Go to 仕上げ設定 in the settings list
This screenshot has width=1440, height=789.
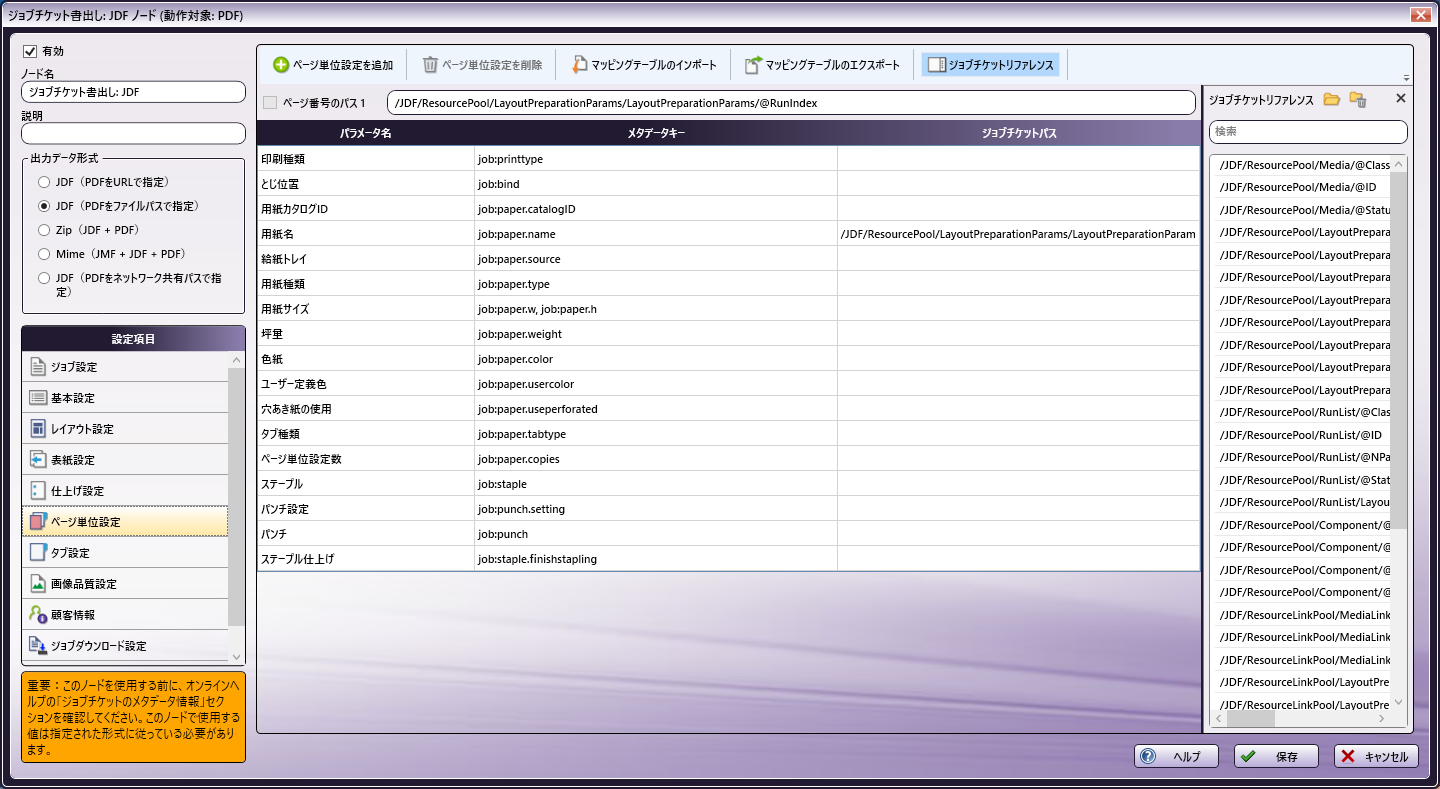pyautogui.click(x=125, y=491)
